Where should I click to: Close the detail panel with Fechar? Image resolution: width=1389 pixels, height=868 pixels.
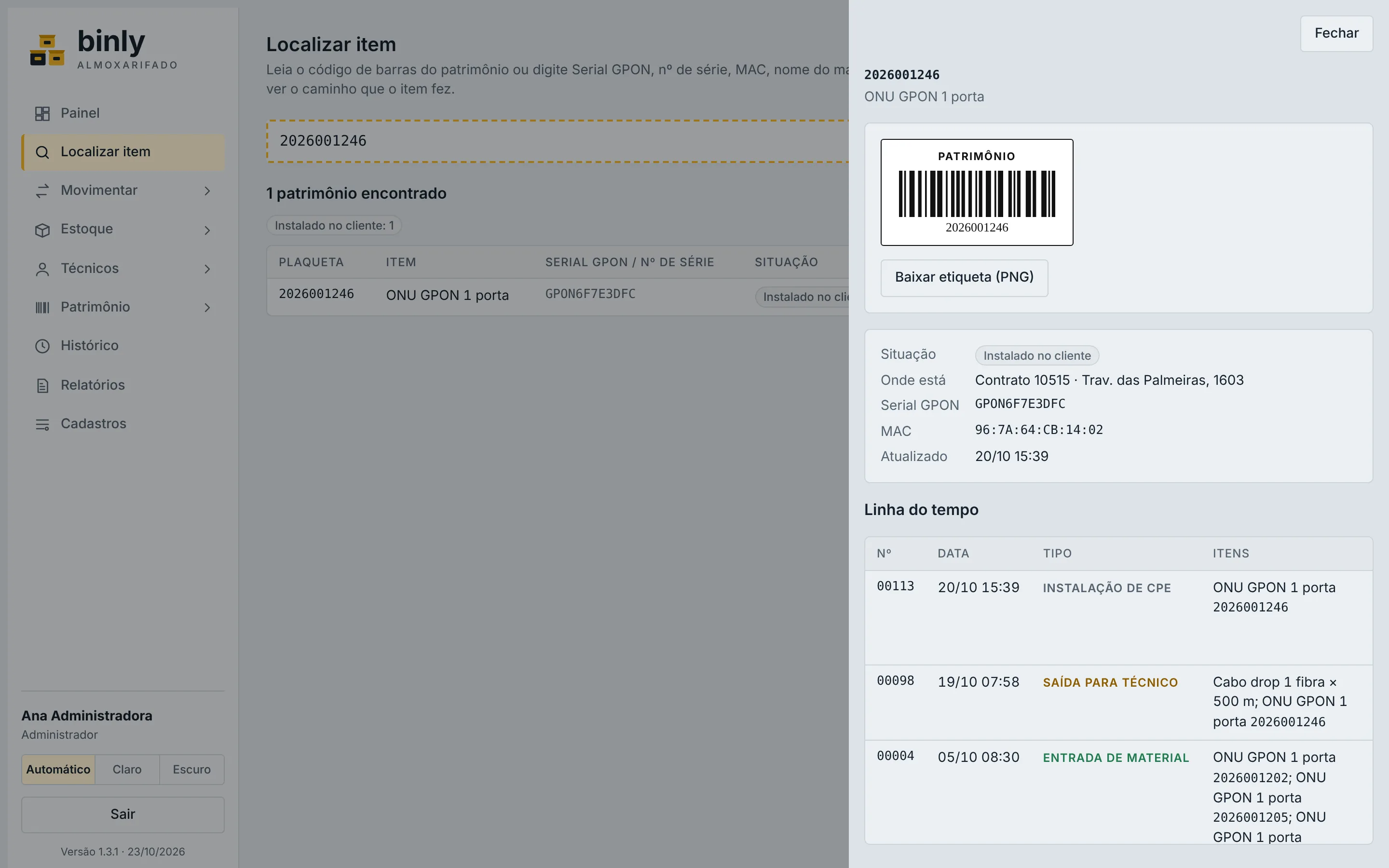click(1336, 33)
